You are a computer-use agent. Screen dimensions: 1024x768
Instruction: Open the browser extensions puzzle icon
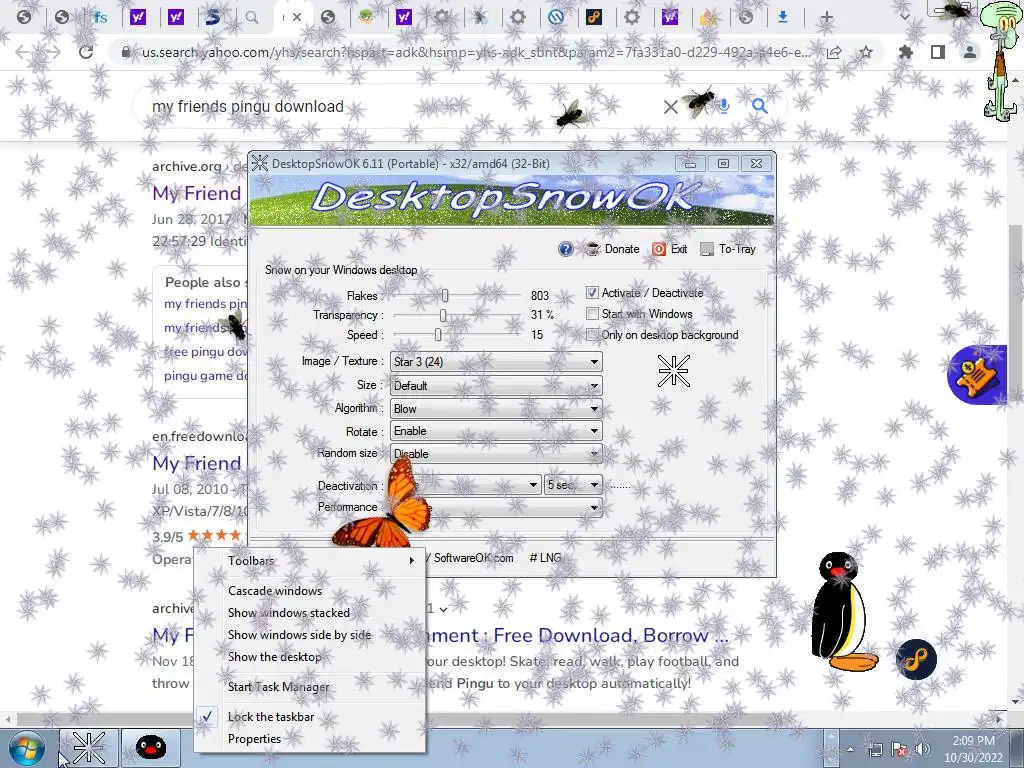tap(905, 52)
